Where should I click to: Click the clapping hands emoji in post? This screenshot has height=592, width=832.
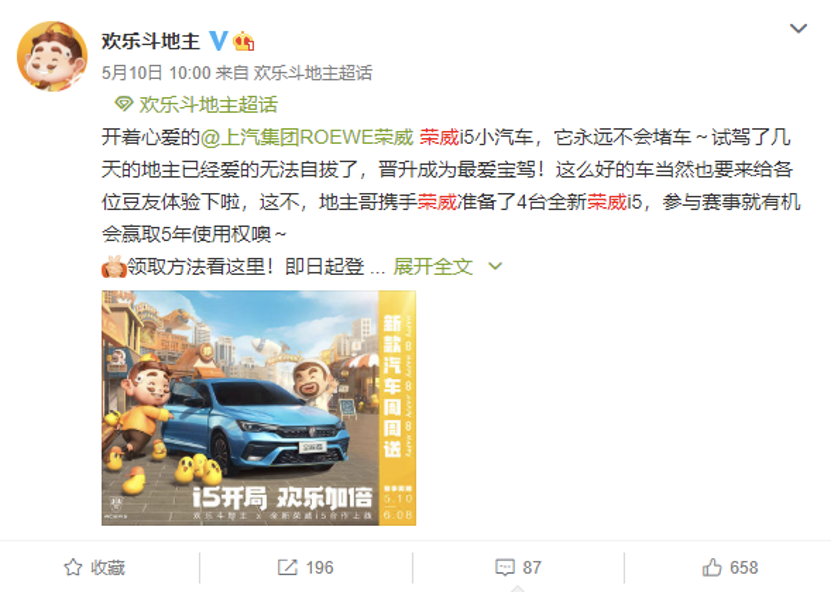pyautogui.click(x=114, y=266)
